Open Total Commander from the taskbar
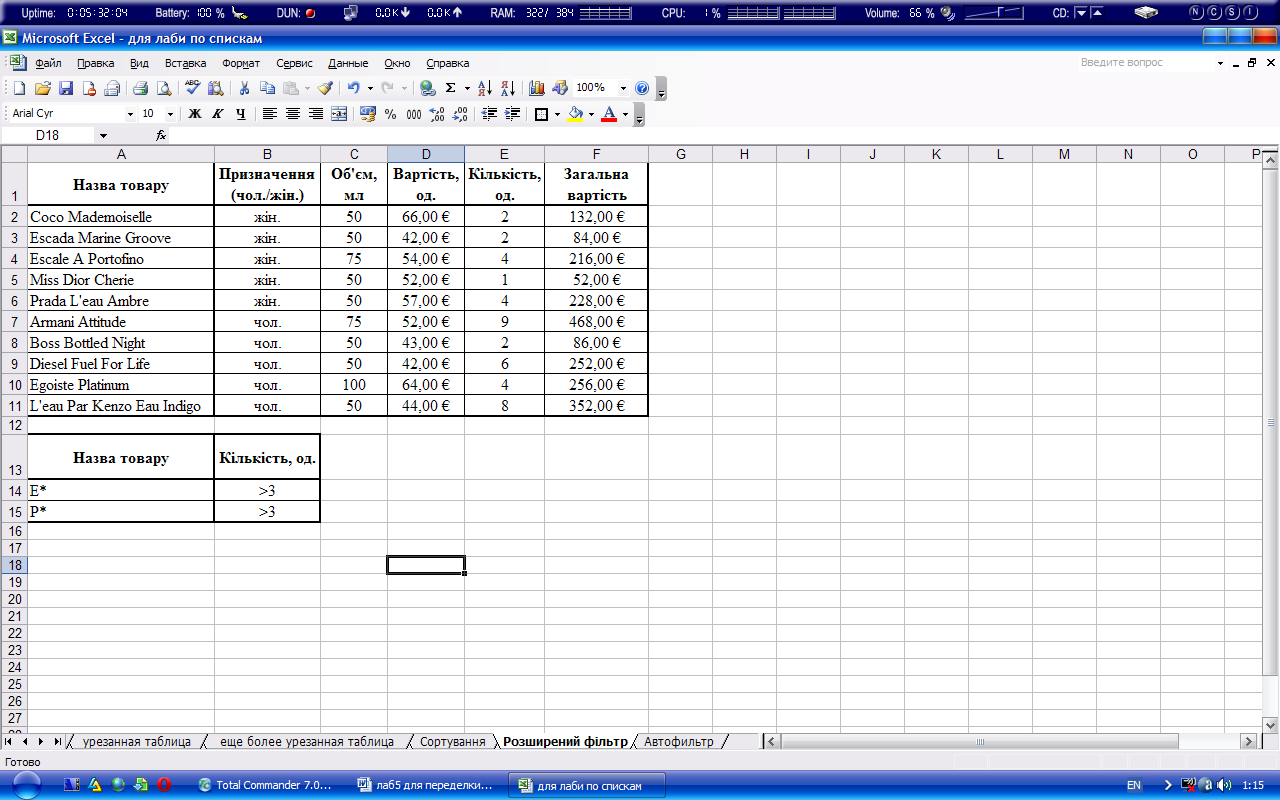 click(x=266, y=785)
